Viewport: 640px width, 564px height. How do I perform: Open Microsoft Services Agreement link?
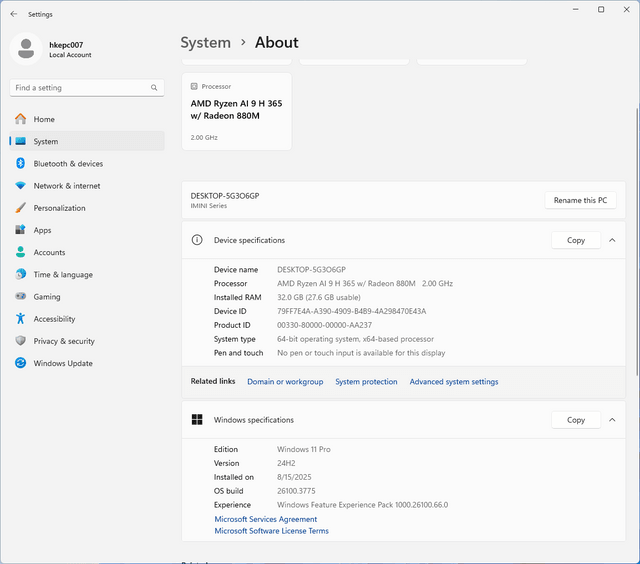pos(266,519)
